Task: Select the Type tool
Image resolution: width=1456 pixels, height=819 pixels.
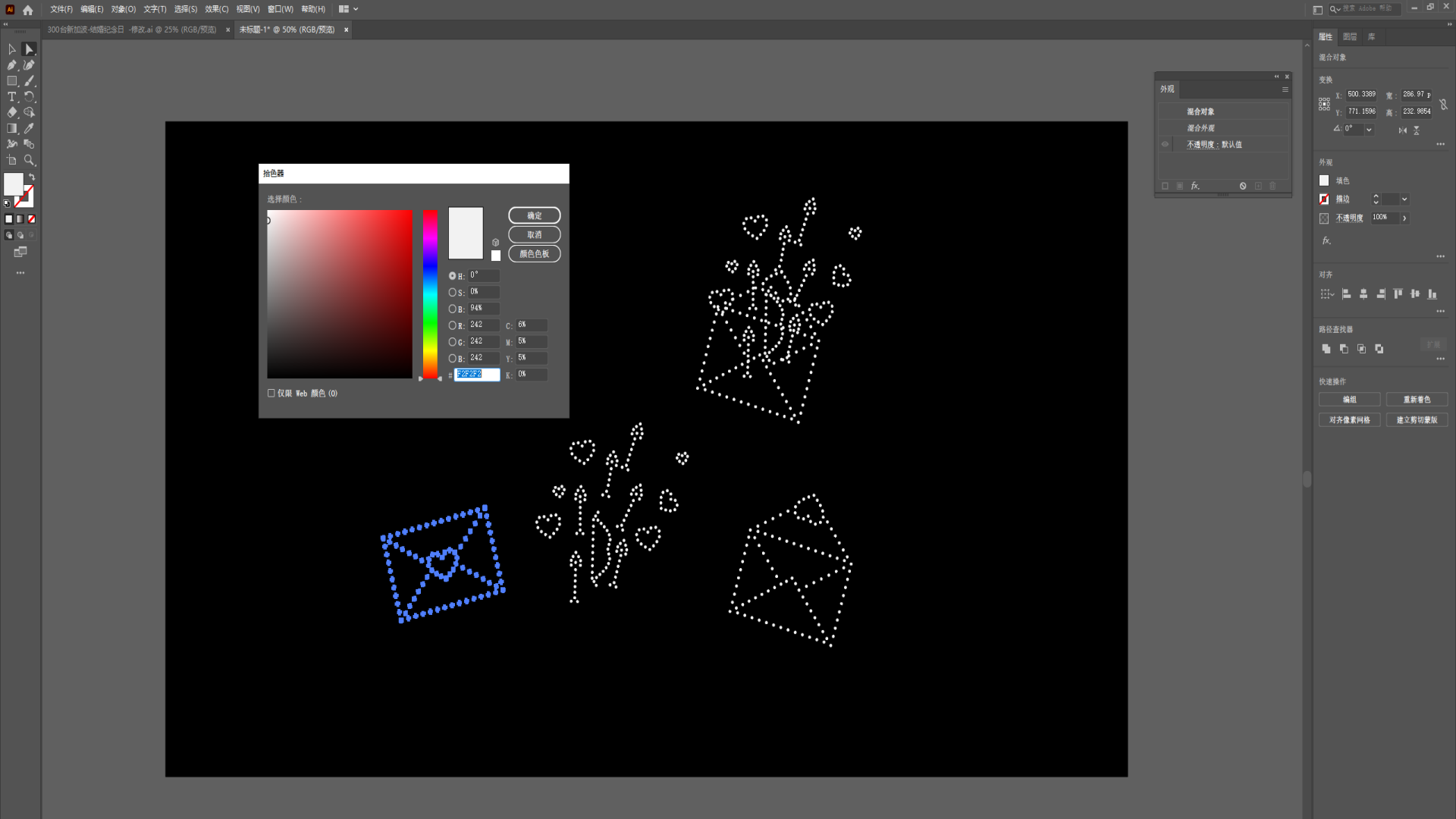Action: 12,97
